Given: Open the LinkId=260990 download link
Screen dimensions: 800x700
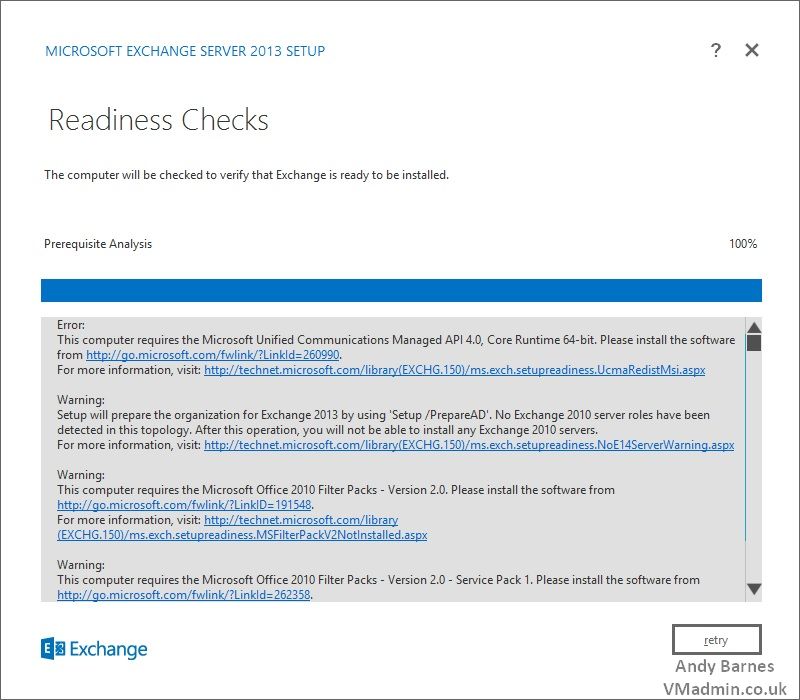Looking at the screenshot, I should (213, 355).
